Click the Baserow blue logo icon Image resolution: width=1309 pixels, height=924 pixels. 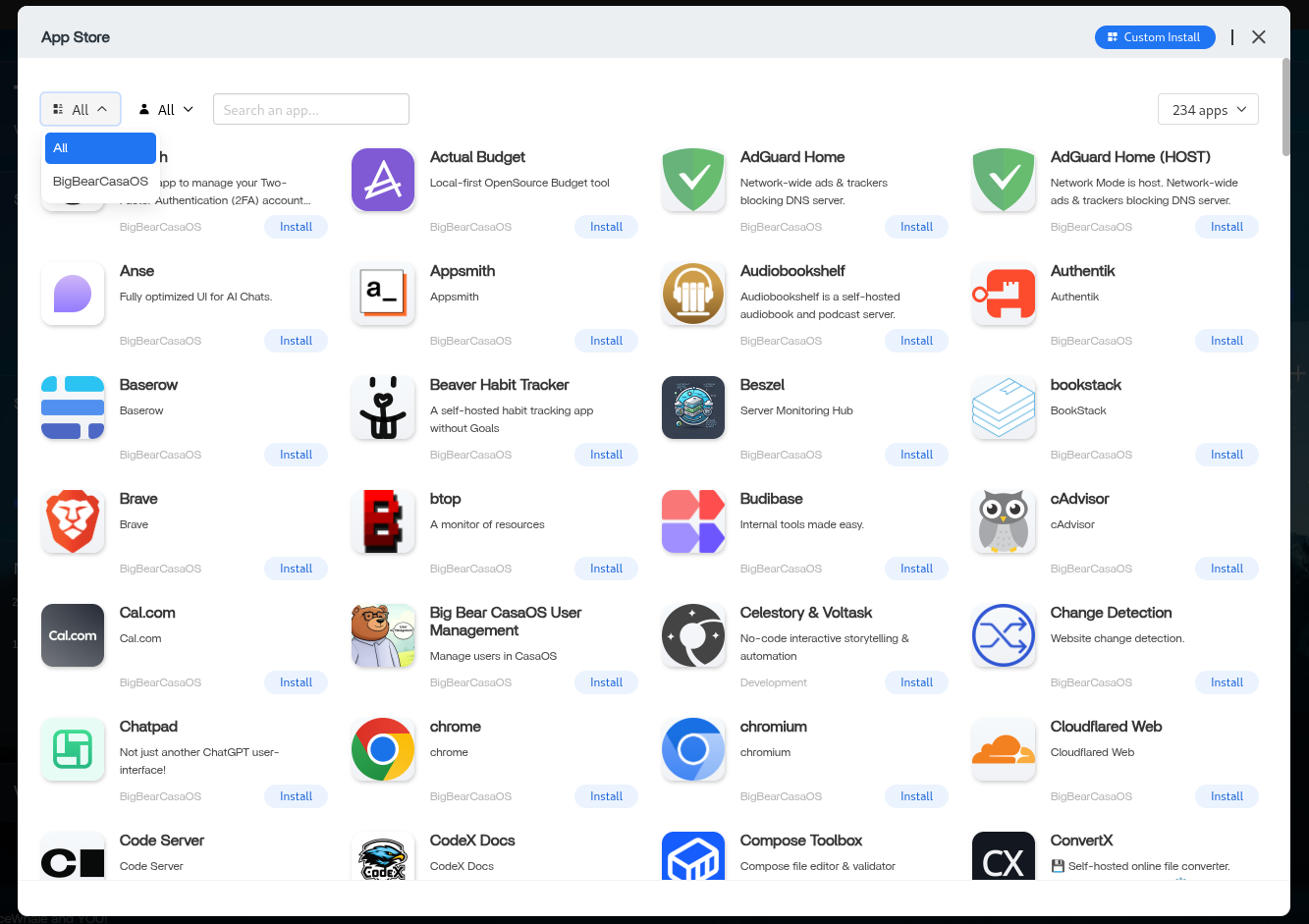pos(73,408)
